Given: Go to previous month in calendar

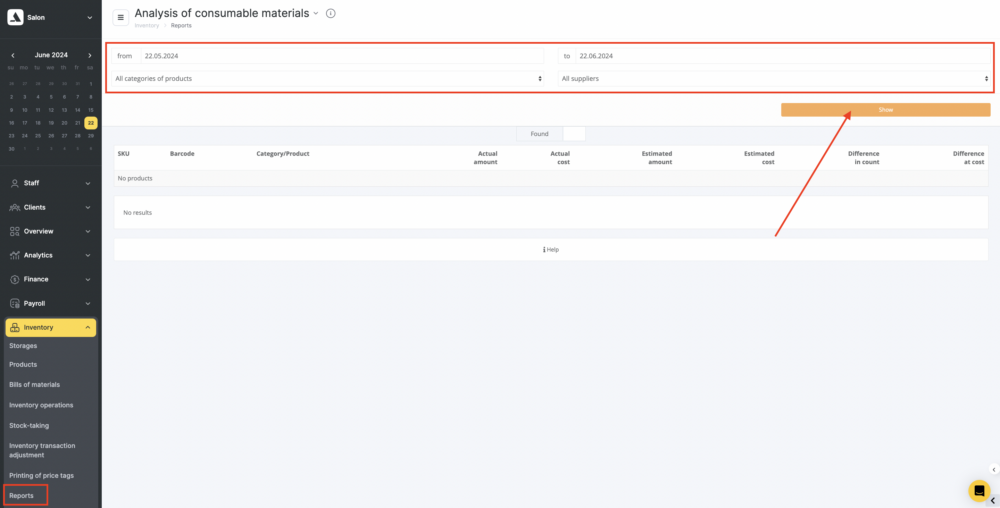Looking at the screenshot, I should [12, 55].
